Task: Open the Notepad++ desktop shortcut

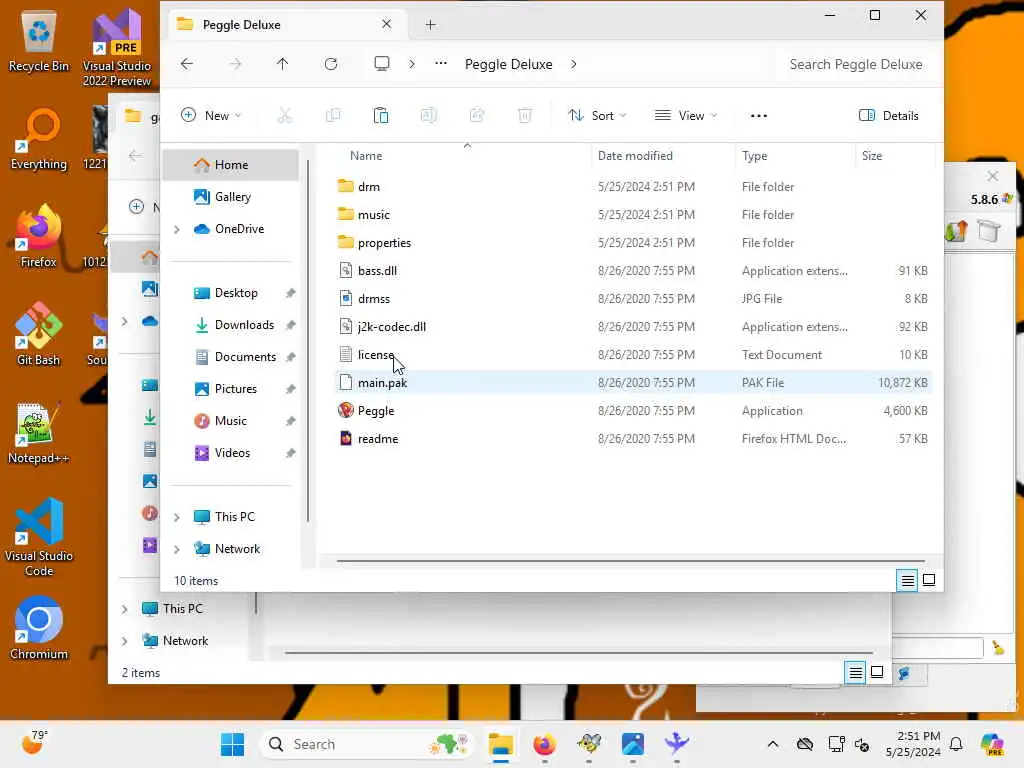Action: tap(38, 433)
